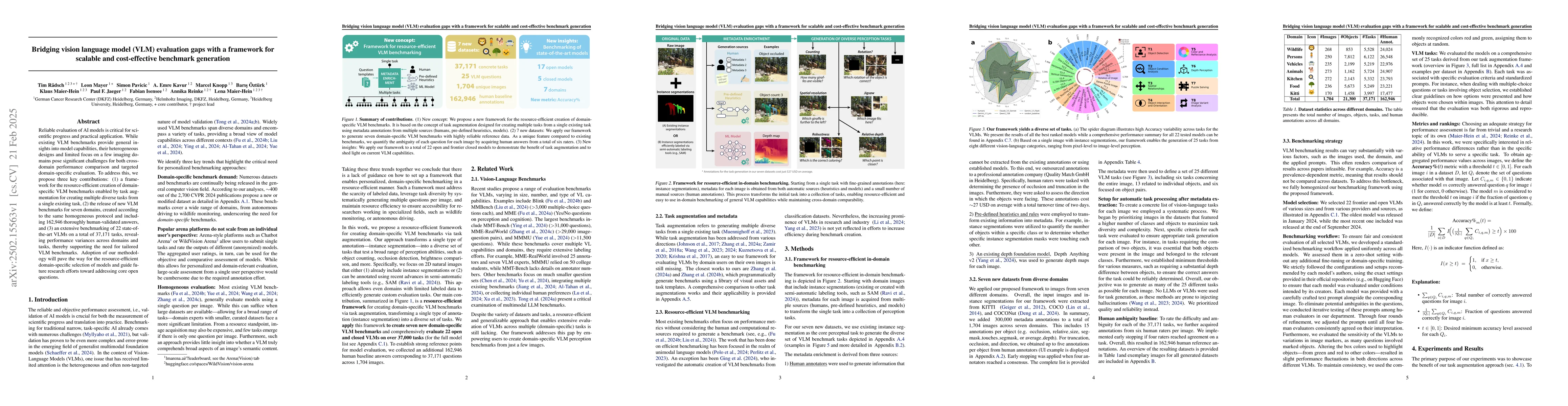
Task: Click the 17 open models text in Figure 1
Action: [554, 68]
